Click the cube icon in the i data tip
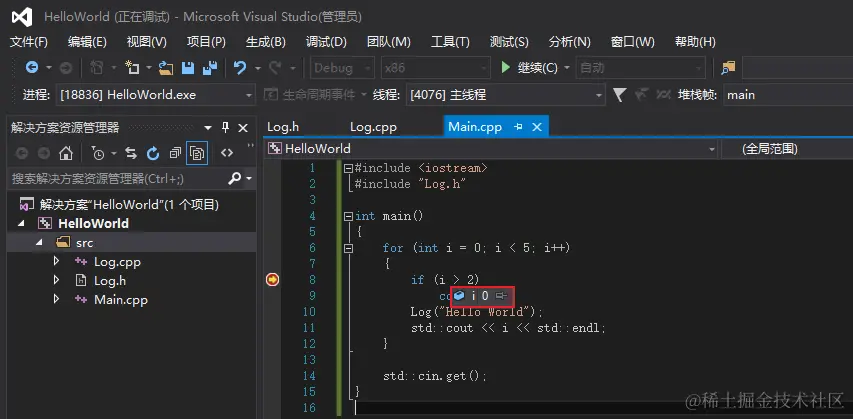853x419 pixels. pos(459,296)
